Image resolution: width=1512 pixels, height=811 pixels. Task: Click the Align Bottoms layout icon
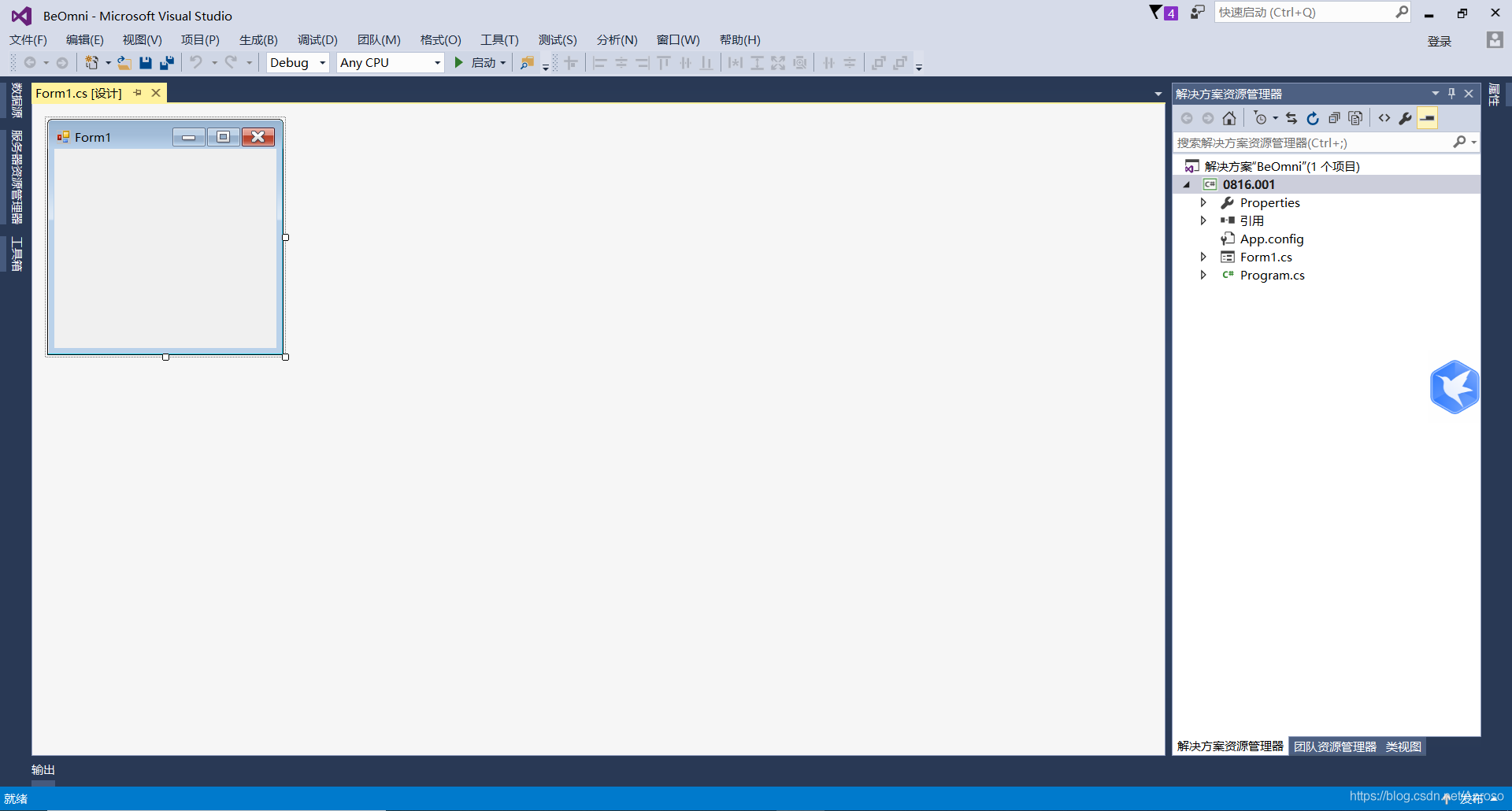(706, 63)
